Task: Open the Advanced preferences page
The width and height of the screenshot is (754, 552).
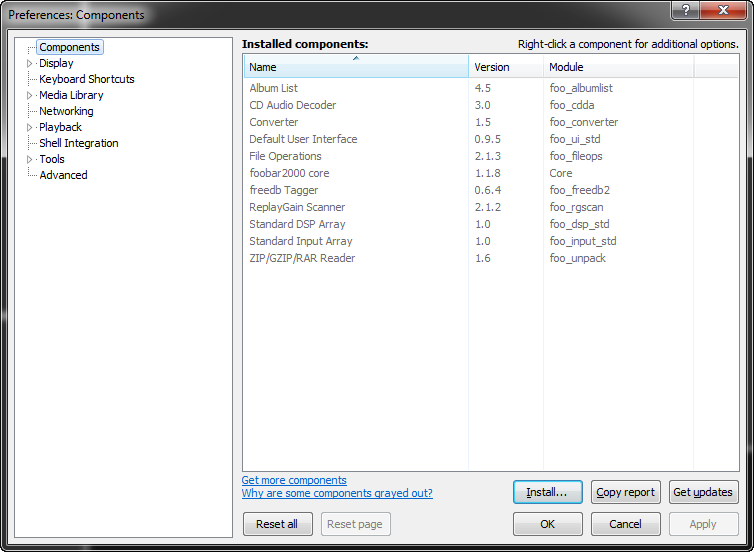Action: click(x=63, y=175)
